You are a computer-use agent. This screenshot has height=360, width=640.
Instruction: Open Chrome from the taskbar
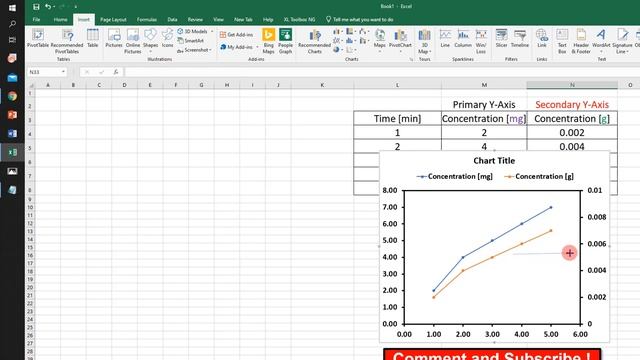12,96
